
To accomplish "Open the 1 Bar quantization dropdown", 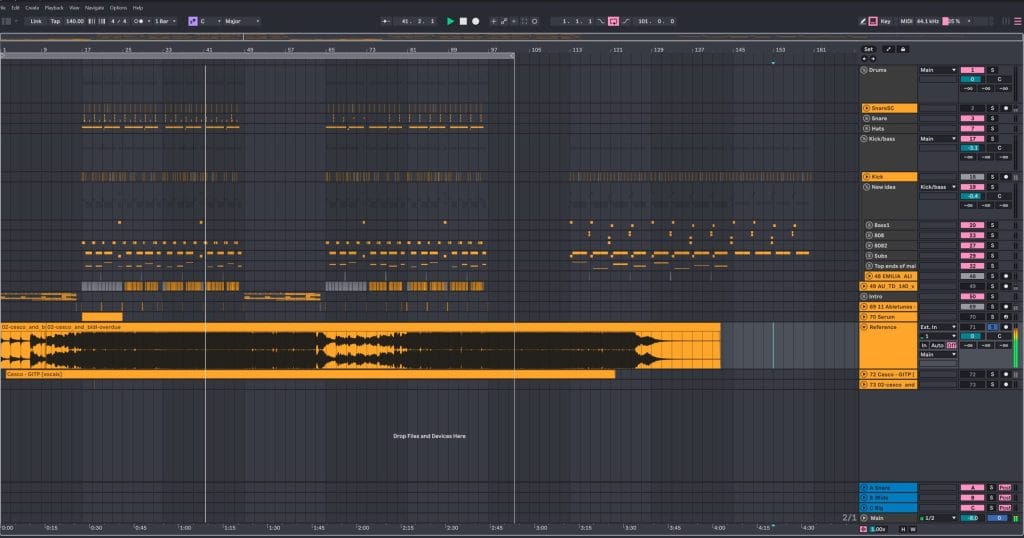I will point(166,20).
